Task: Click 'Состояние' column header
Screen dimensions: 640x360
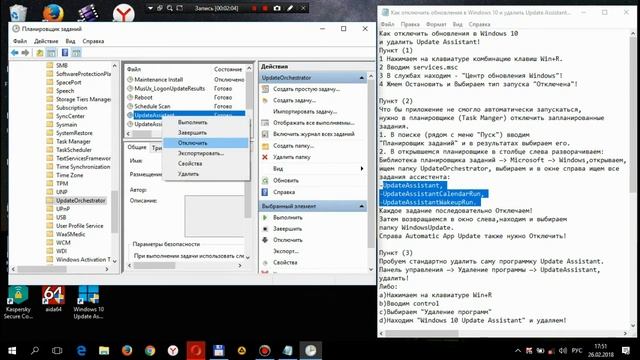Action: 228,69
